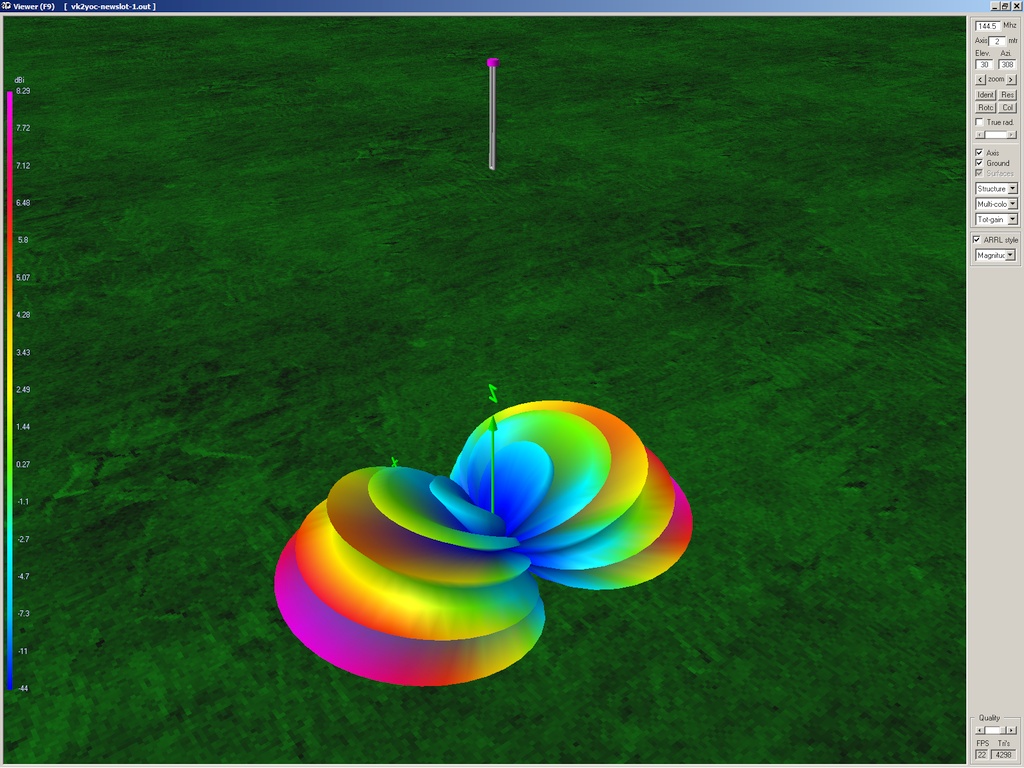Click the magenta cap of the antenna structure
1024x768 pixels.
tap(493, 63)
